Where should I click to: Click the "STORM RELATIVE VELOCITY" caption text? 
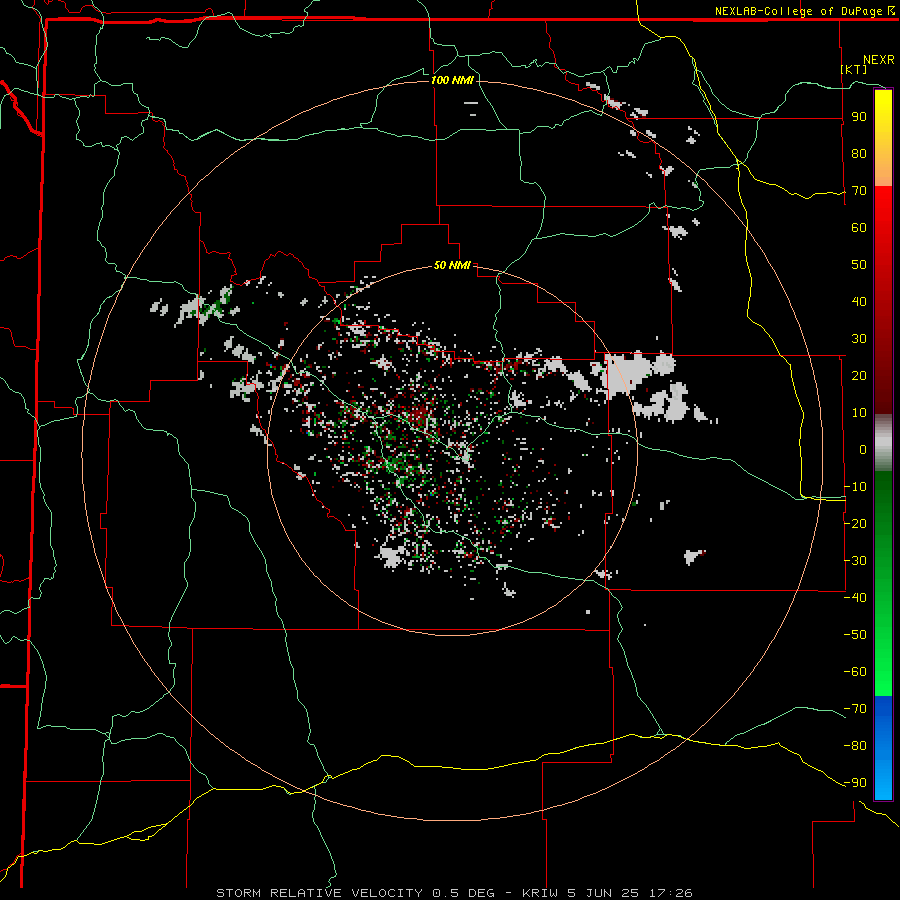[x=319, y=893]
